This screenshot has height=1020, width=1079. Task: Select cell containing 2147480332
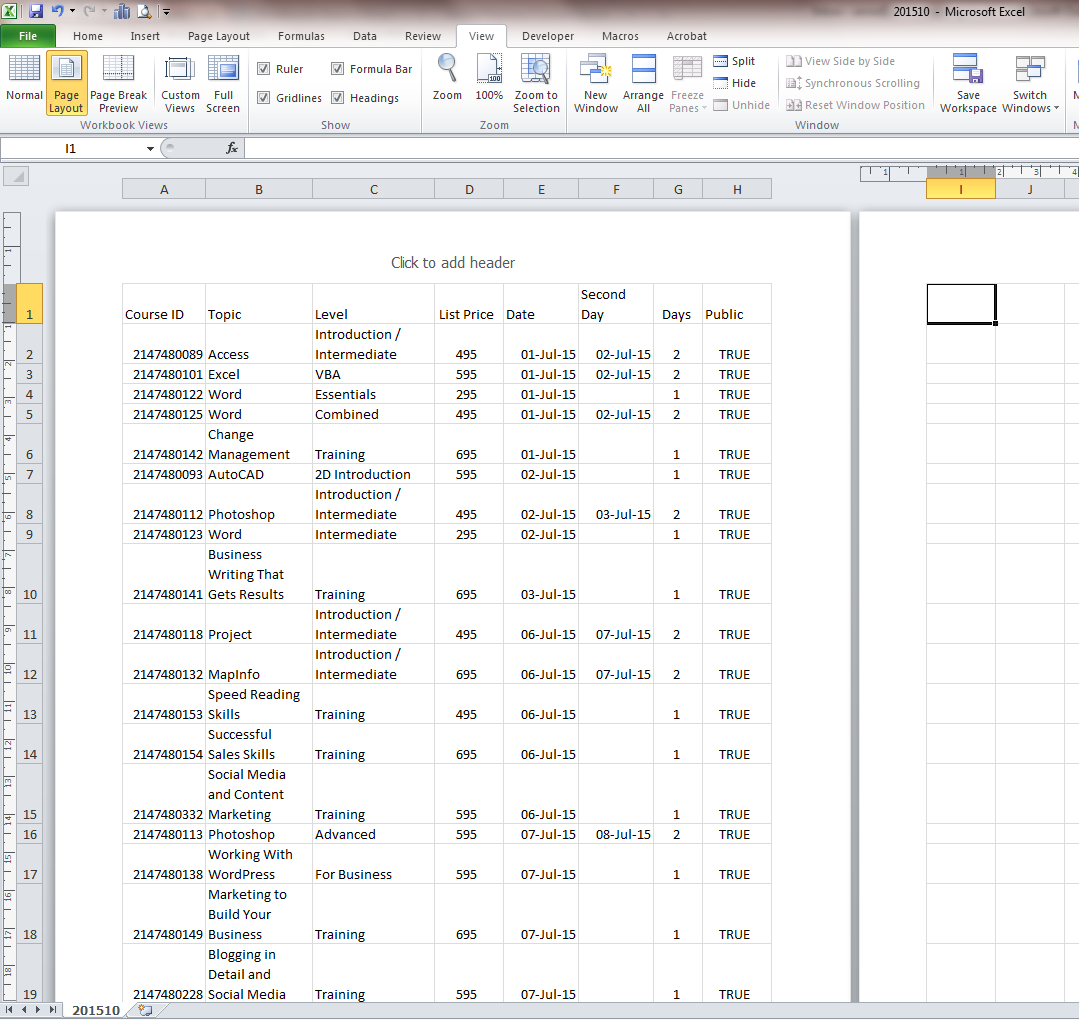tap(164, 794)
